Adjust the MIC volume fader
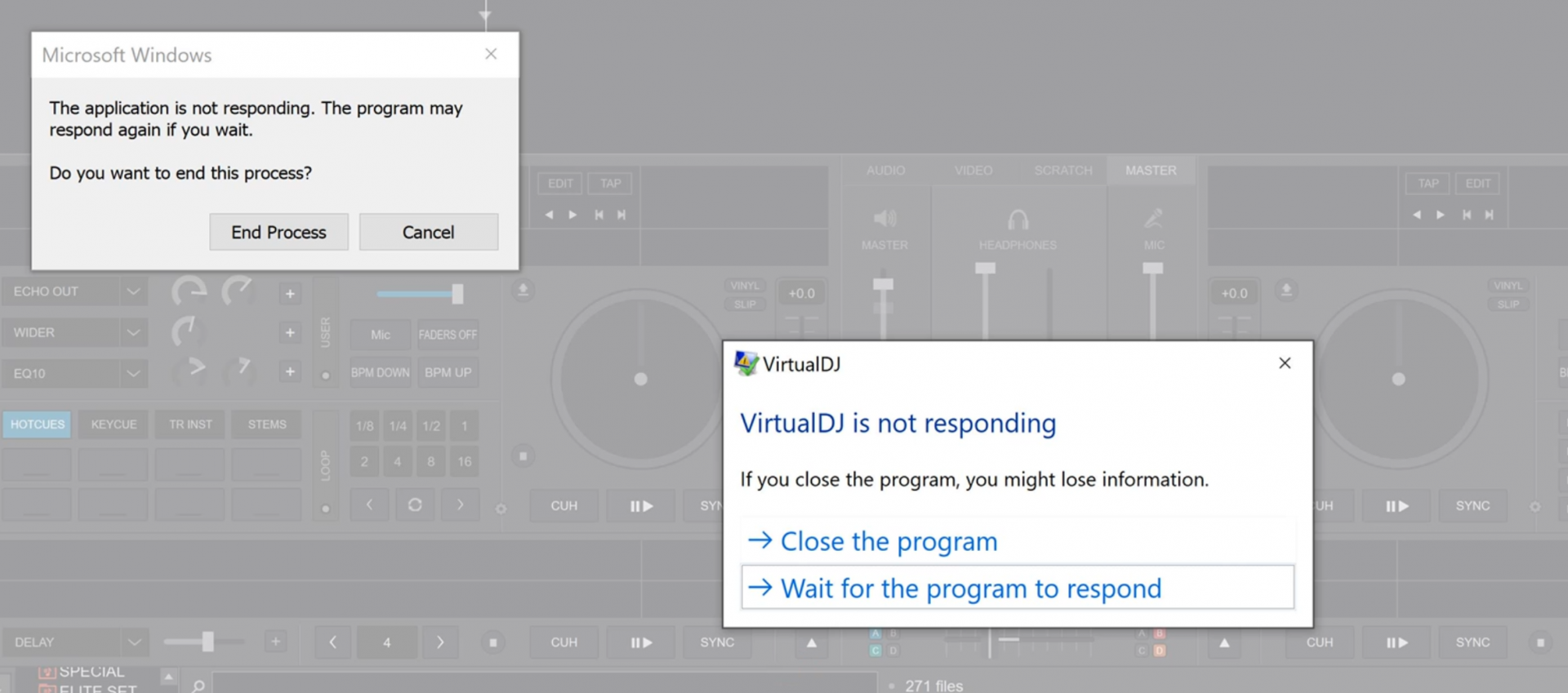The height and width of the screenshot is (693, 1568). (x=1152, y=268)
